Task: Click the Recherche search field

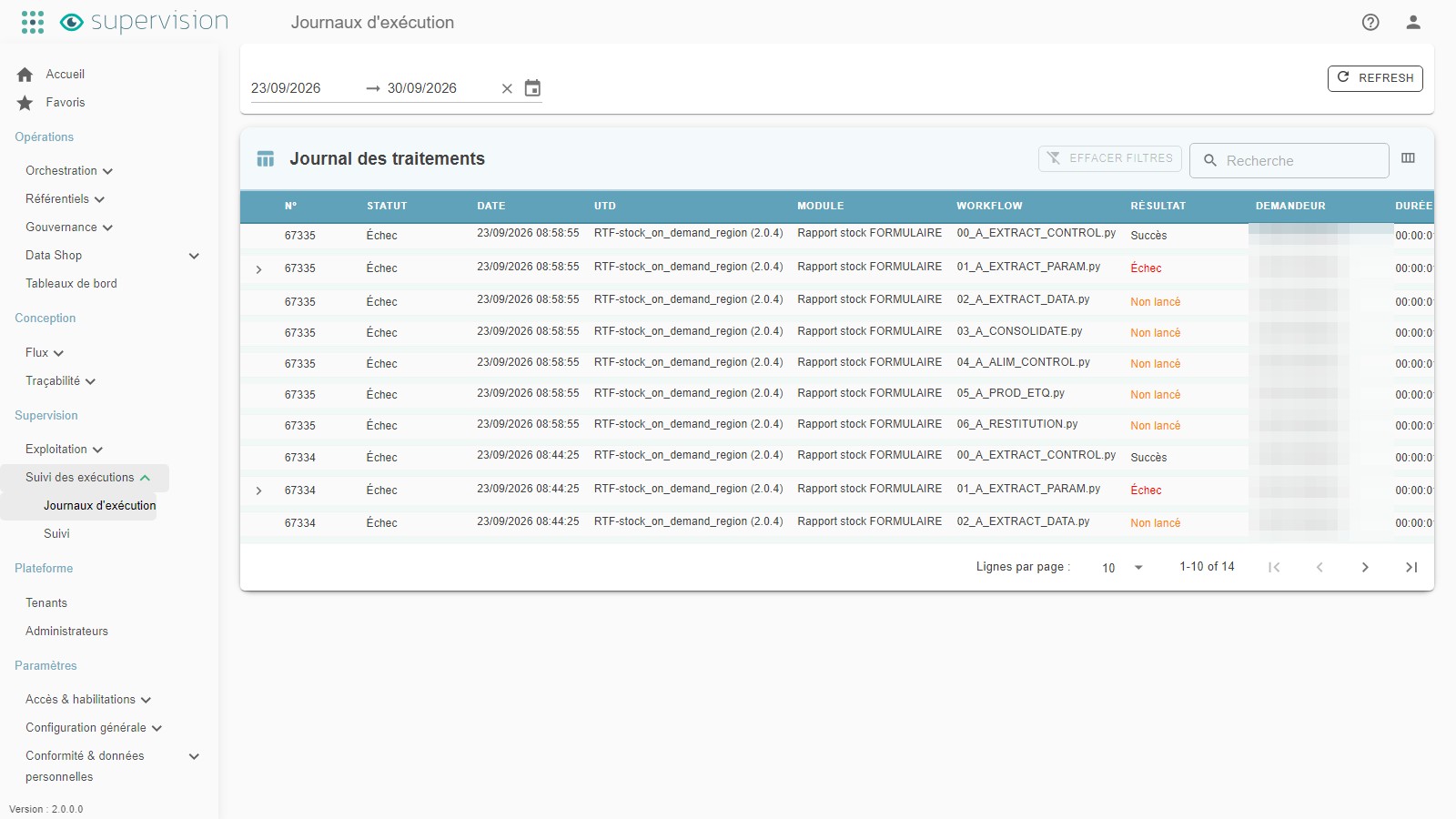Action: click(x=1289, y=161)
